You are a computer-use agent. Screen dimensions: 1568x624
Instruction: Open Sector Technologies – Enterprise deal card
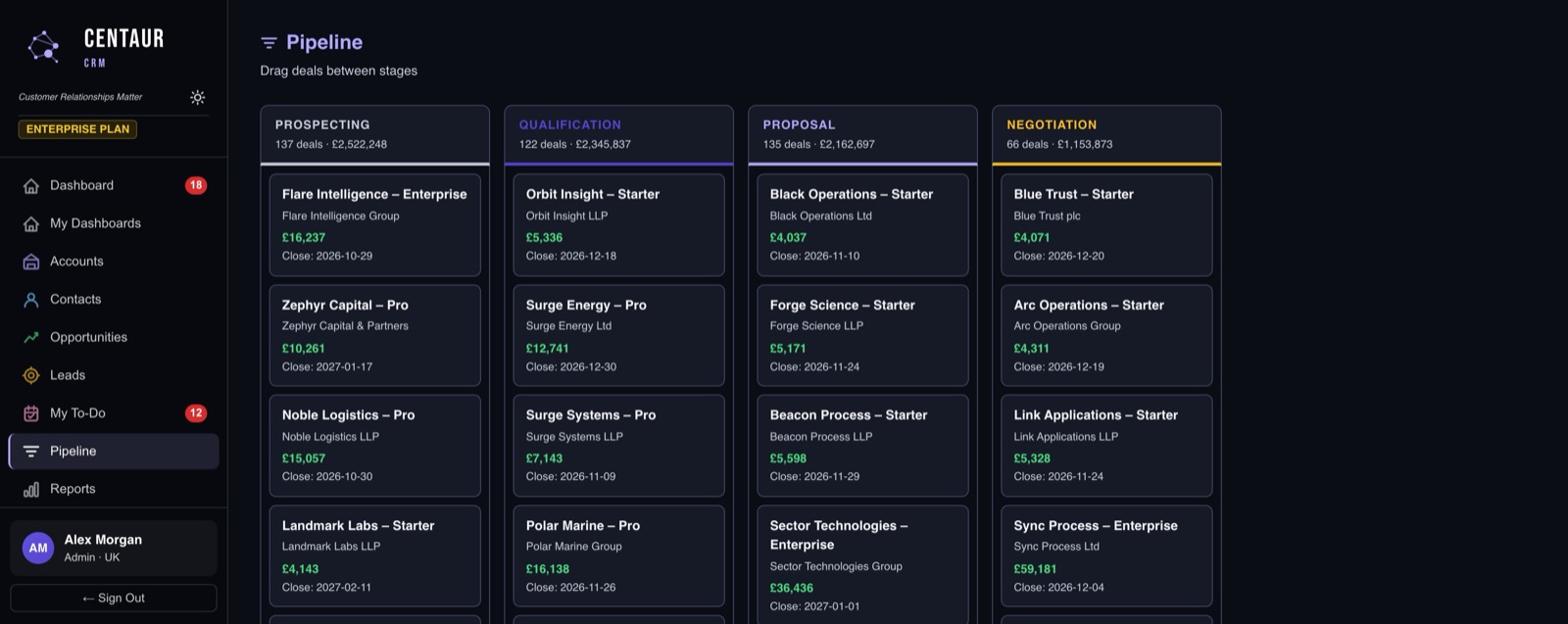(x=862, y=564)
